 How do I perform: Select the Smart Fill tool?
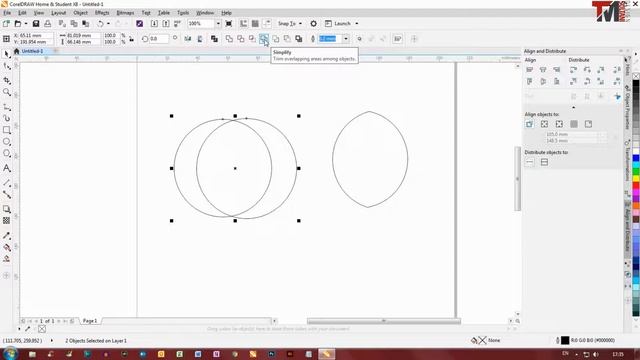[x=7, y=259]
